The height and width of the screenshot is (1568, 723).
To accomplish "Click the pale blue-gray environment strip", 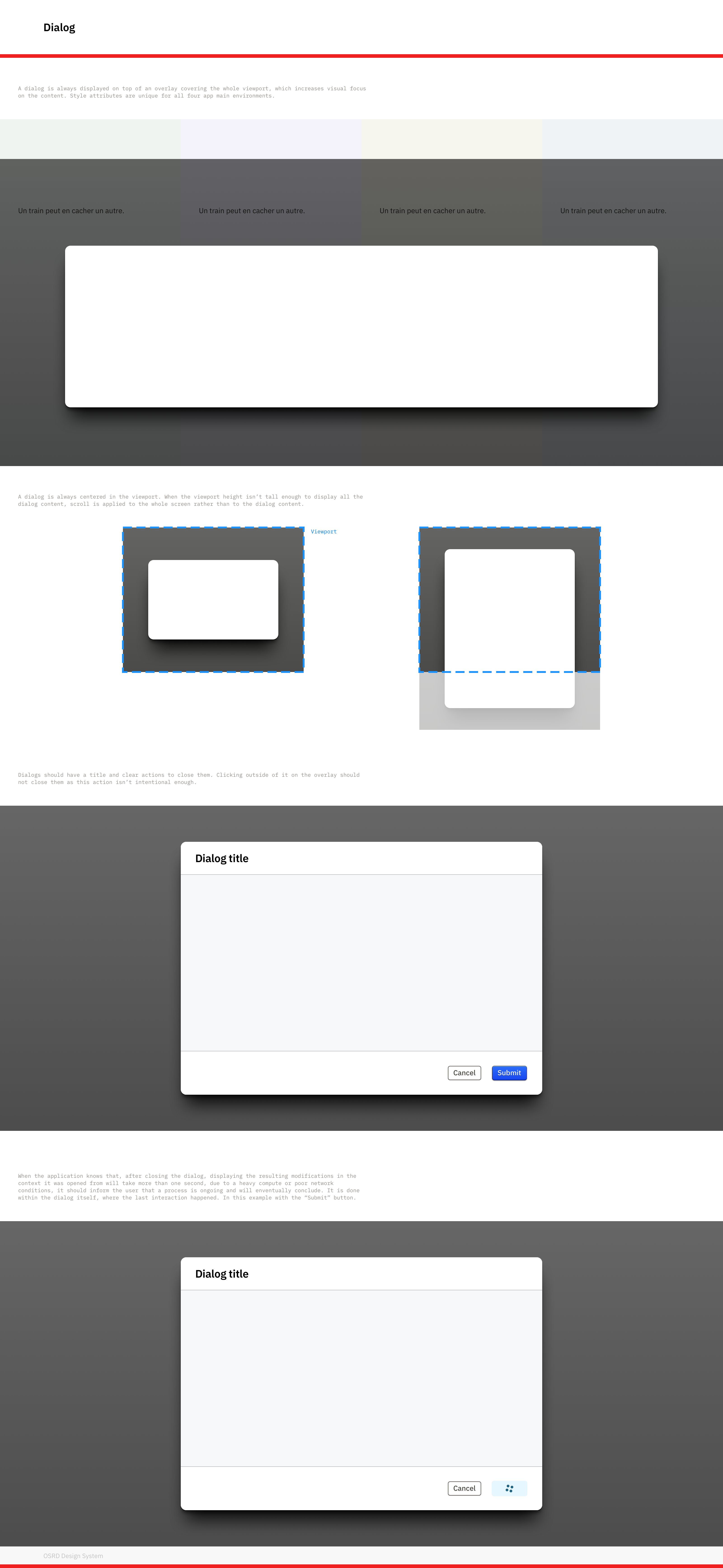I will coord(632,139).
